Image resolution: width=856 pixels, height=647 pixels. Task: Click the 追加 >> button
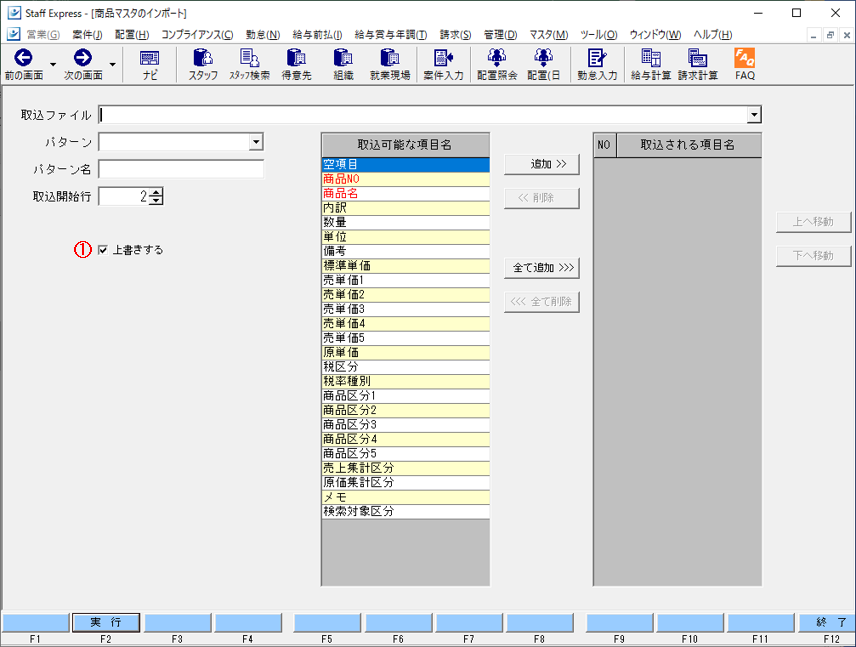(x=541, y=164)
